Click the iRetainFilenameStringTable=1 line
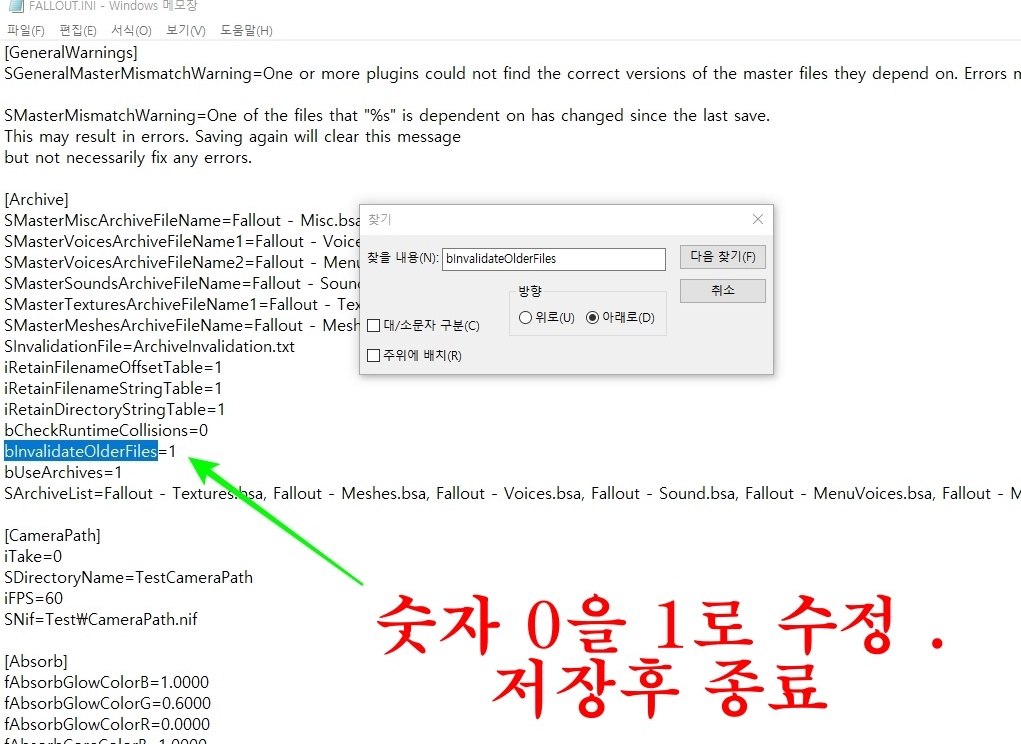 click(113, 389)
